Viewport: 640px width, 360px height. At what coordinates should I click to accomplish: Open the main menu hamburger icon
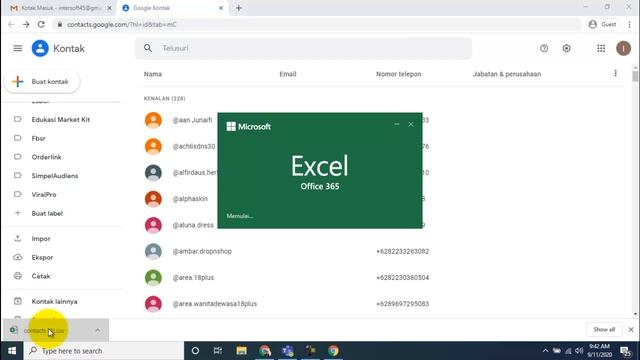(x=18, y=49)
